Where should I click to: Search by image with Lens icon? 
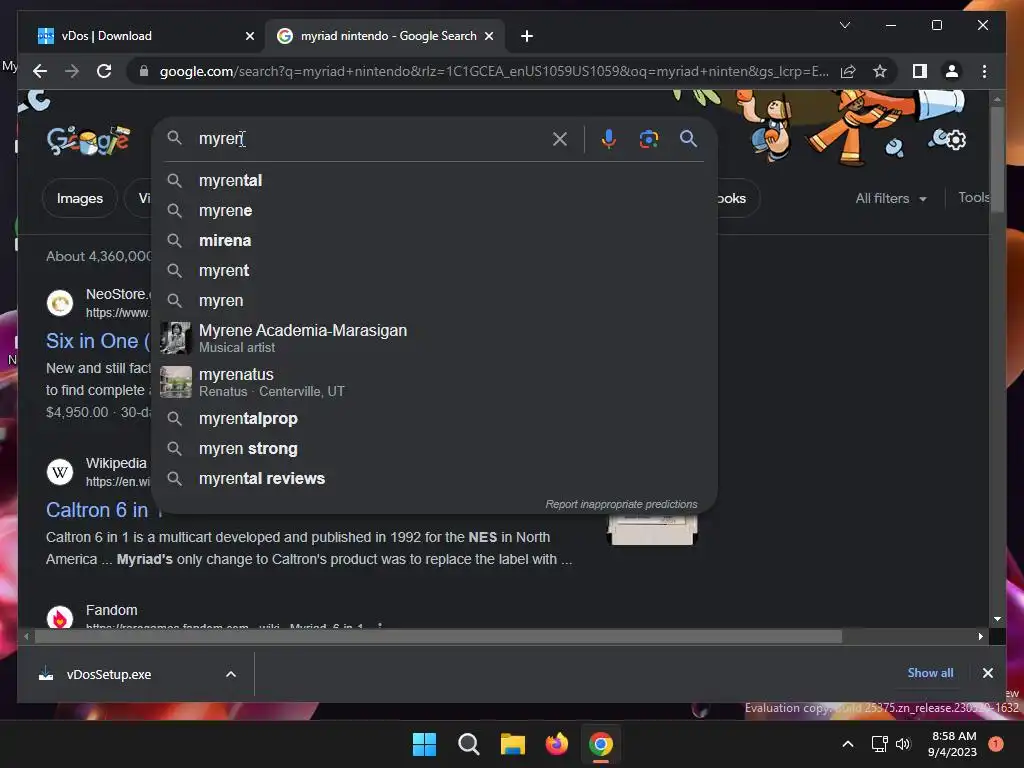pos(648,138)
